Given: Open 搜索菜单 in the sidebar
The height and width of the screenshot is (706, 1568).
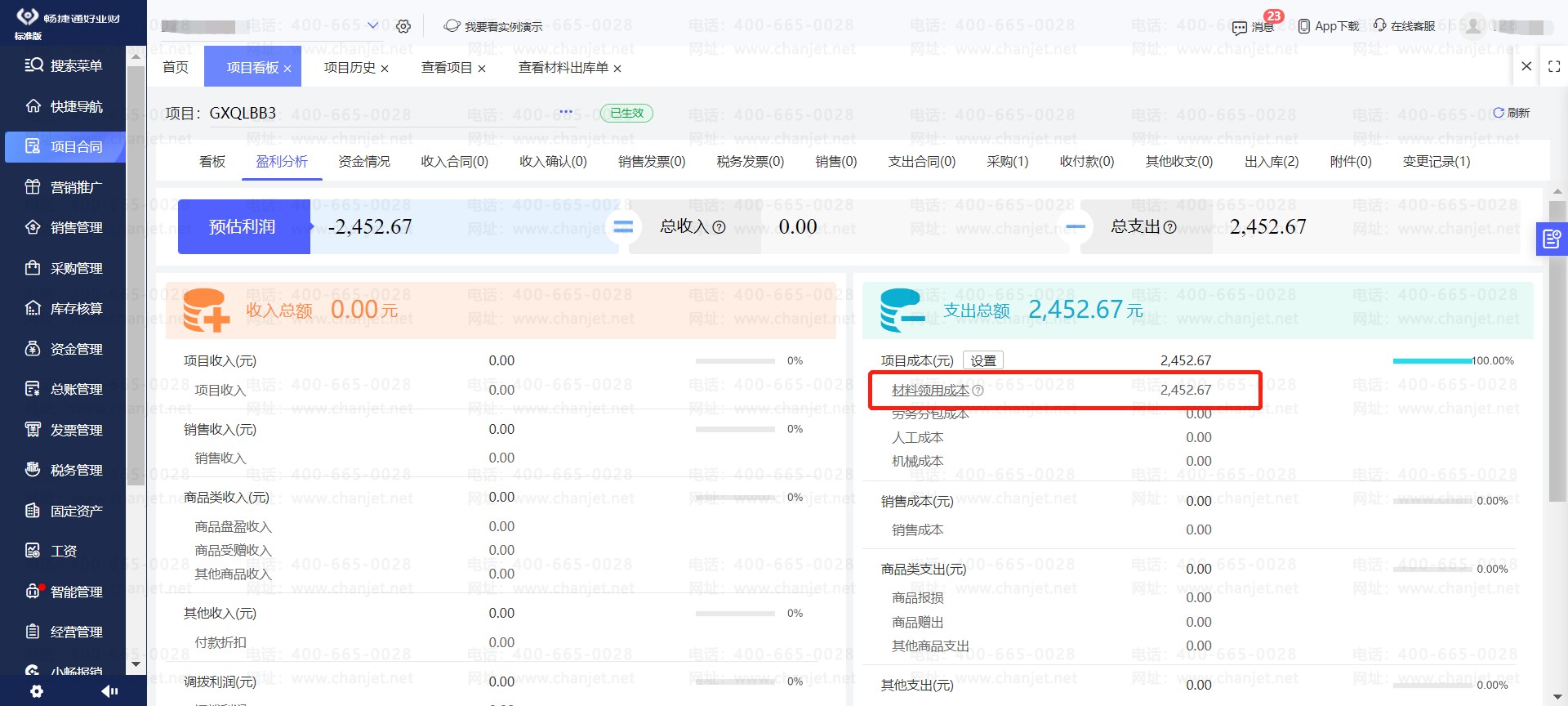Looking at the screenshot, I should [63, 65].
